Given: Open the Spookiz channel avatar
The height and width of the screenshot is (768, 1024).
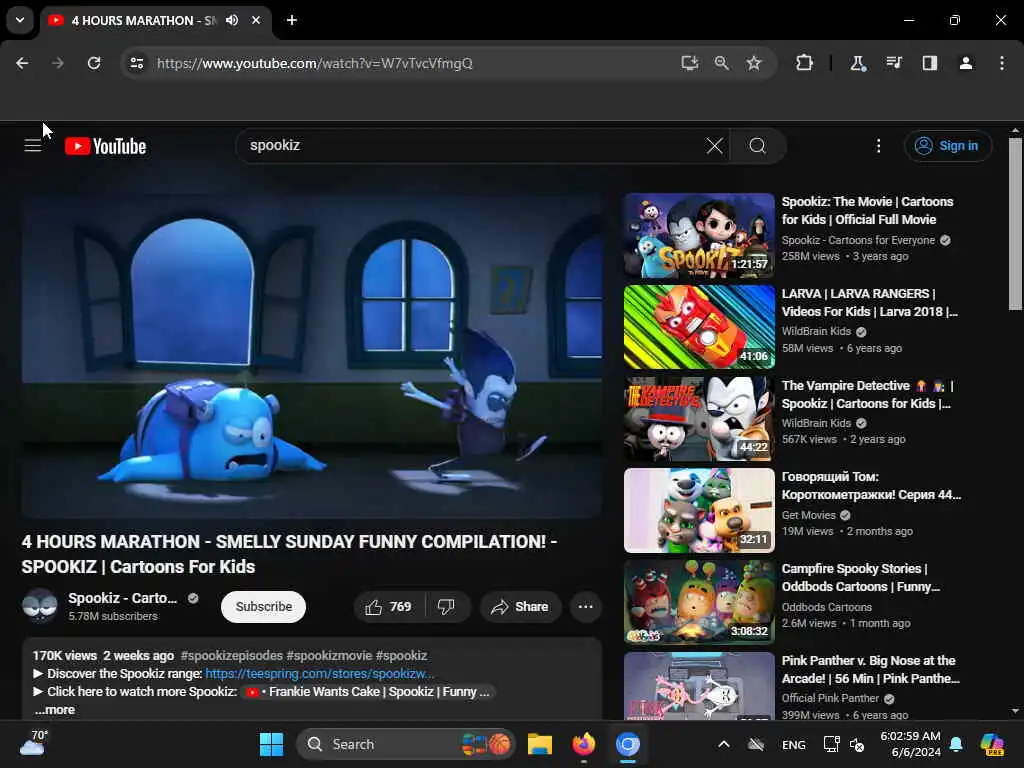Looking at the screenshot, I should click(x=40, y=606).
